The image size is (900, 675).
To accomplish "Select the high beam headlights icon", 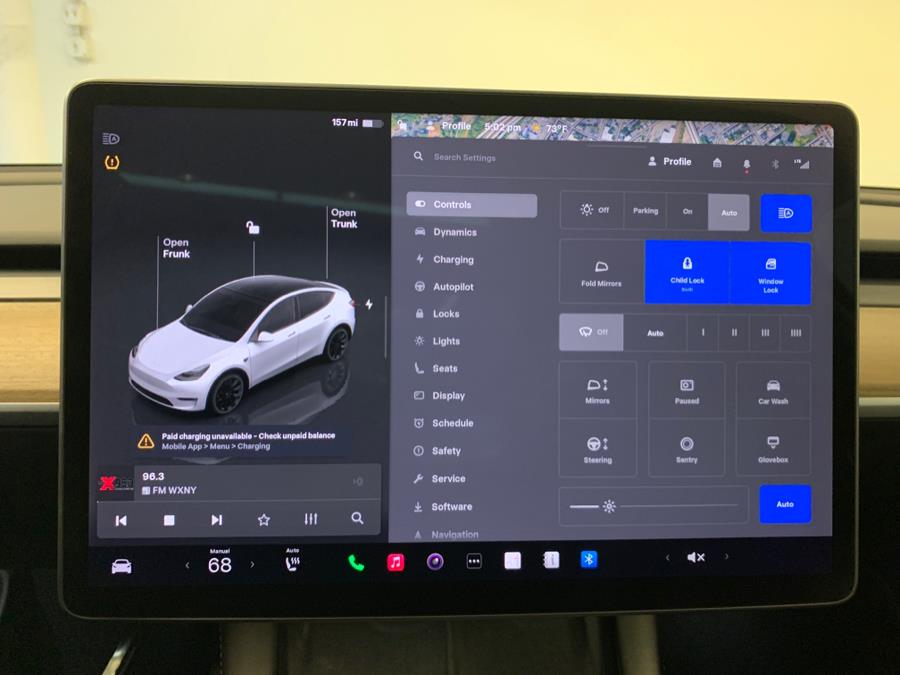I will coord(786,212).
